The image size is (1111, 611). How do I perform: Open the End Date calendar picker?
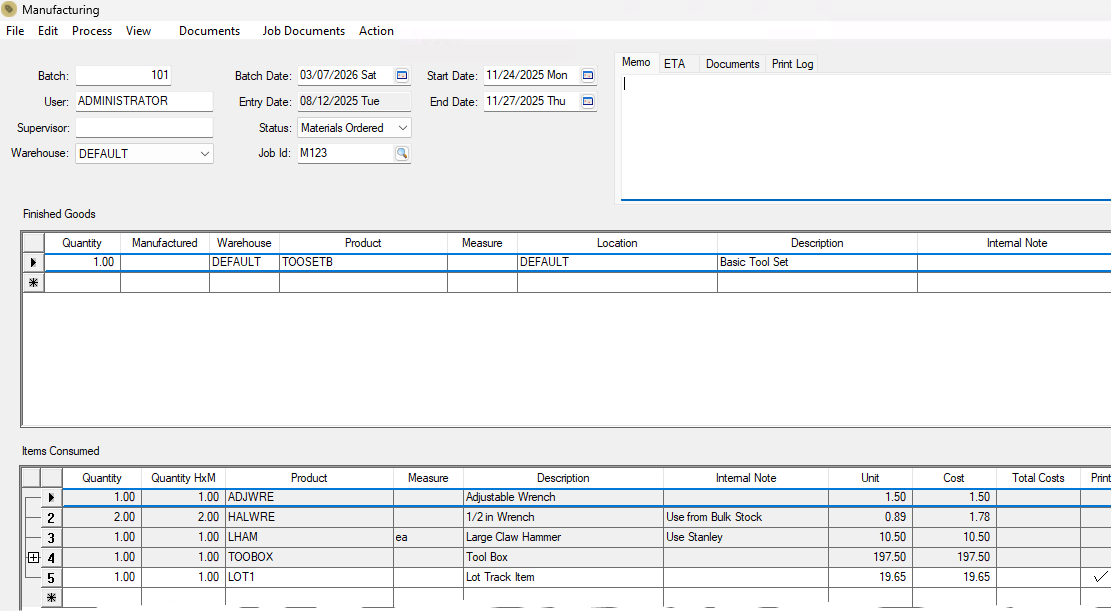click(588, 101)
